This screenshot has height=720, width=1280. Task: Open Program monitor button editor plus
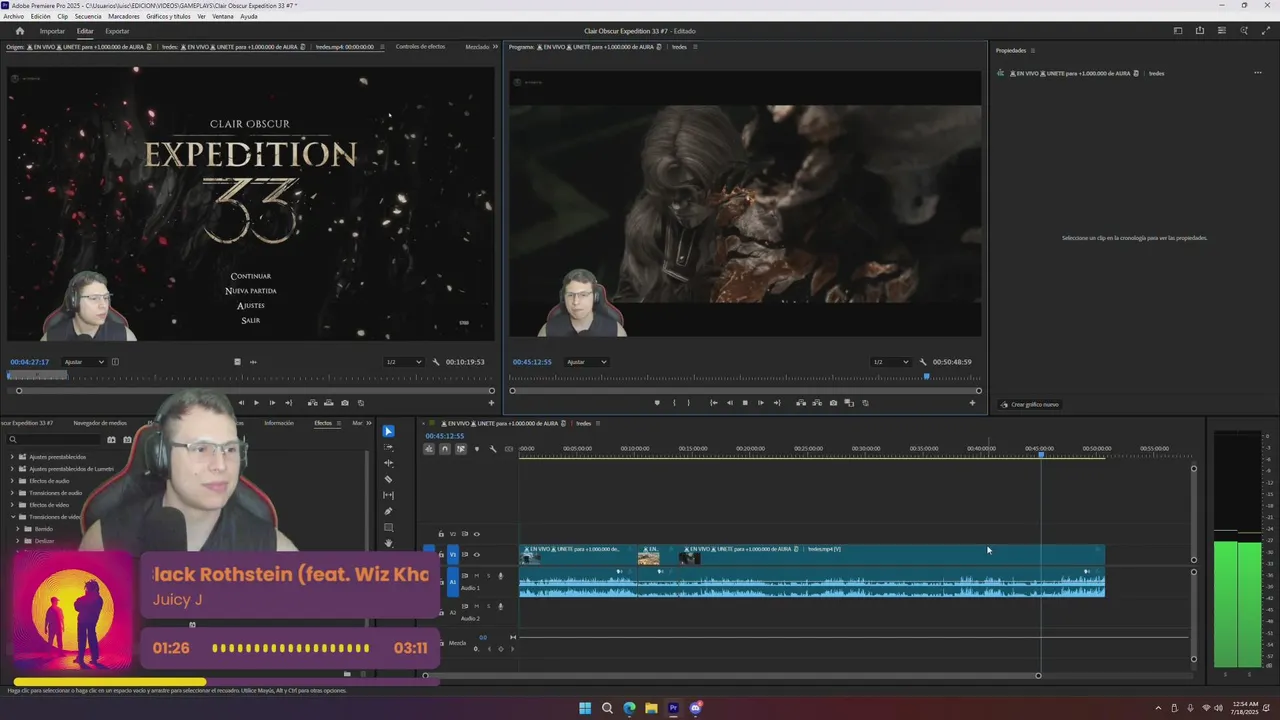[x=972, y=403]
